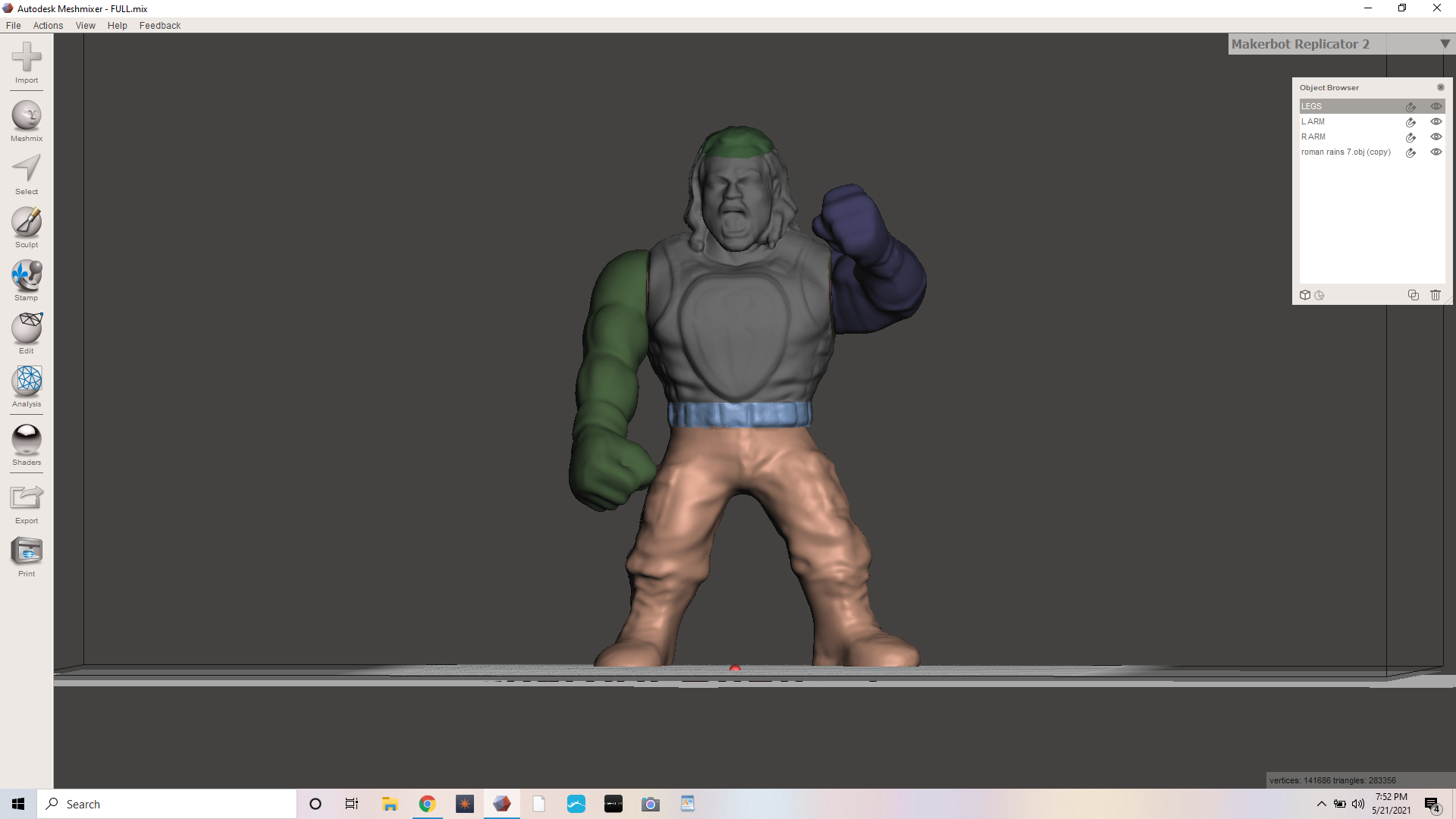Duplicate selected object in Object Browser
This screenshot has width=1456, height=819.
pos(1414,295)
